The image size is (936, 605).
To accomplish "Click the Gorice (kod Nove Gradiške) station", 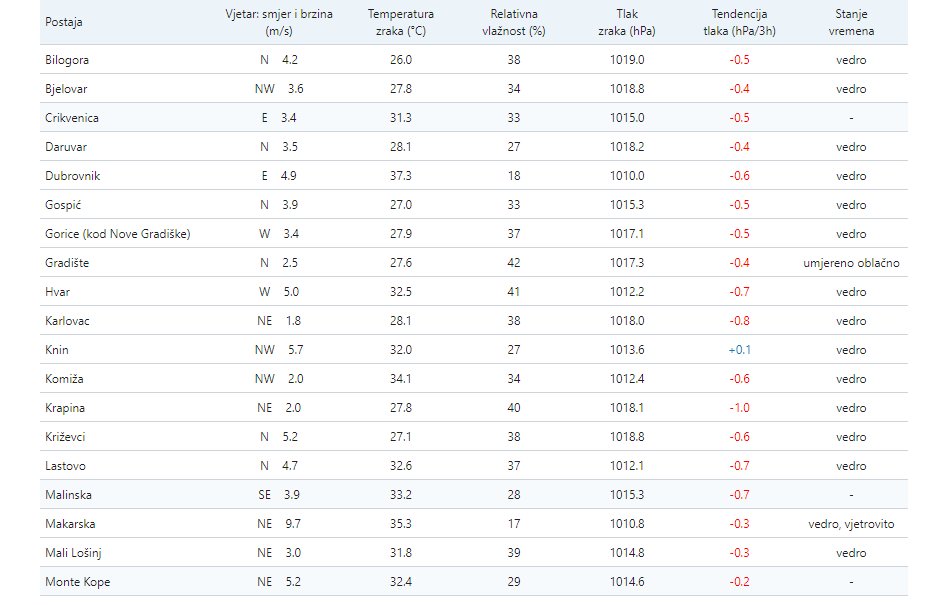I will pos(117,234).
